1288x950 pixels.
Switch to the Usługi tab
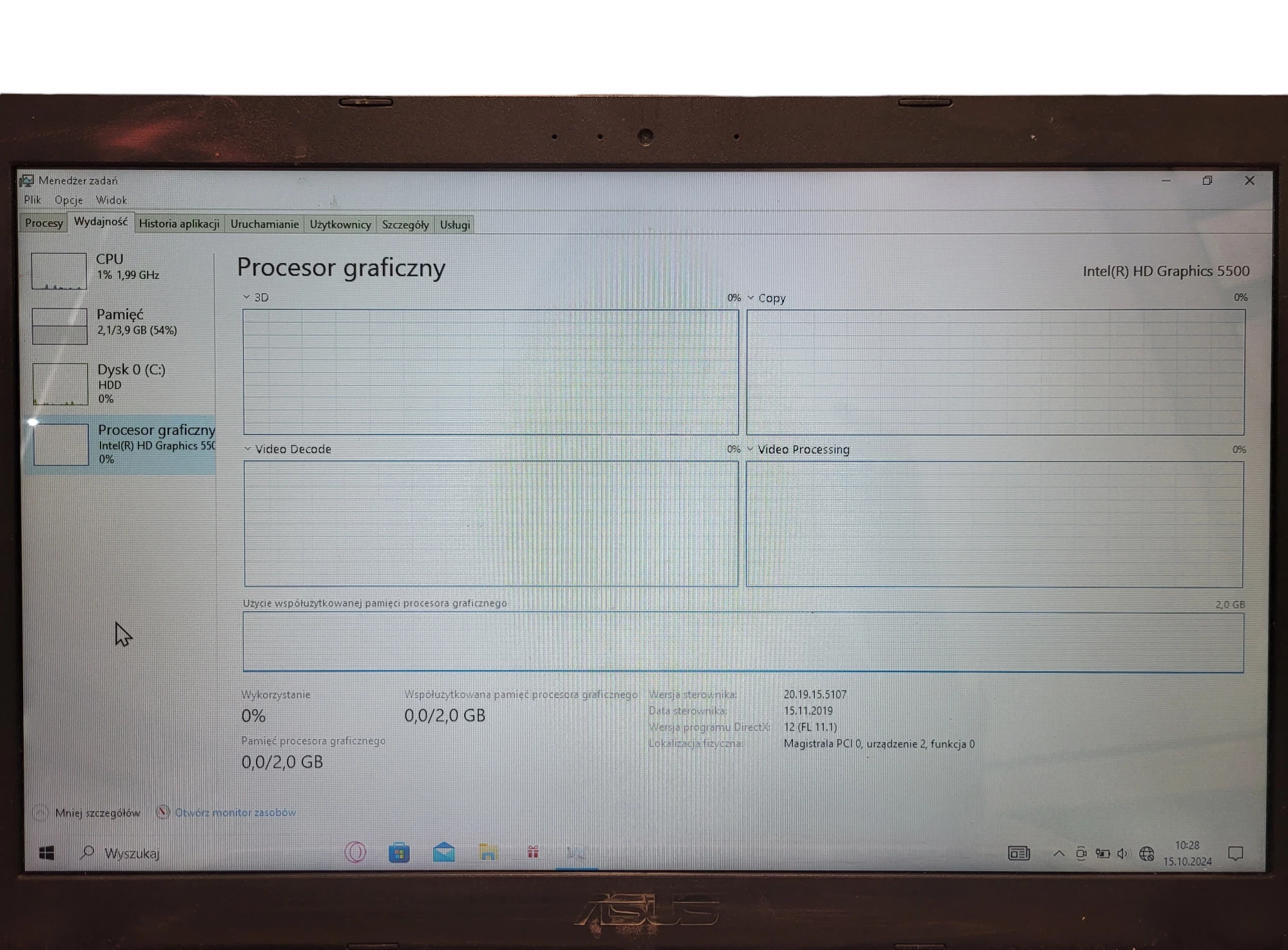pos(454,225)
